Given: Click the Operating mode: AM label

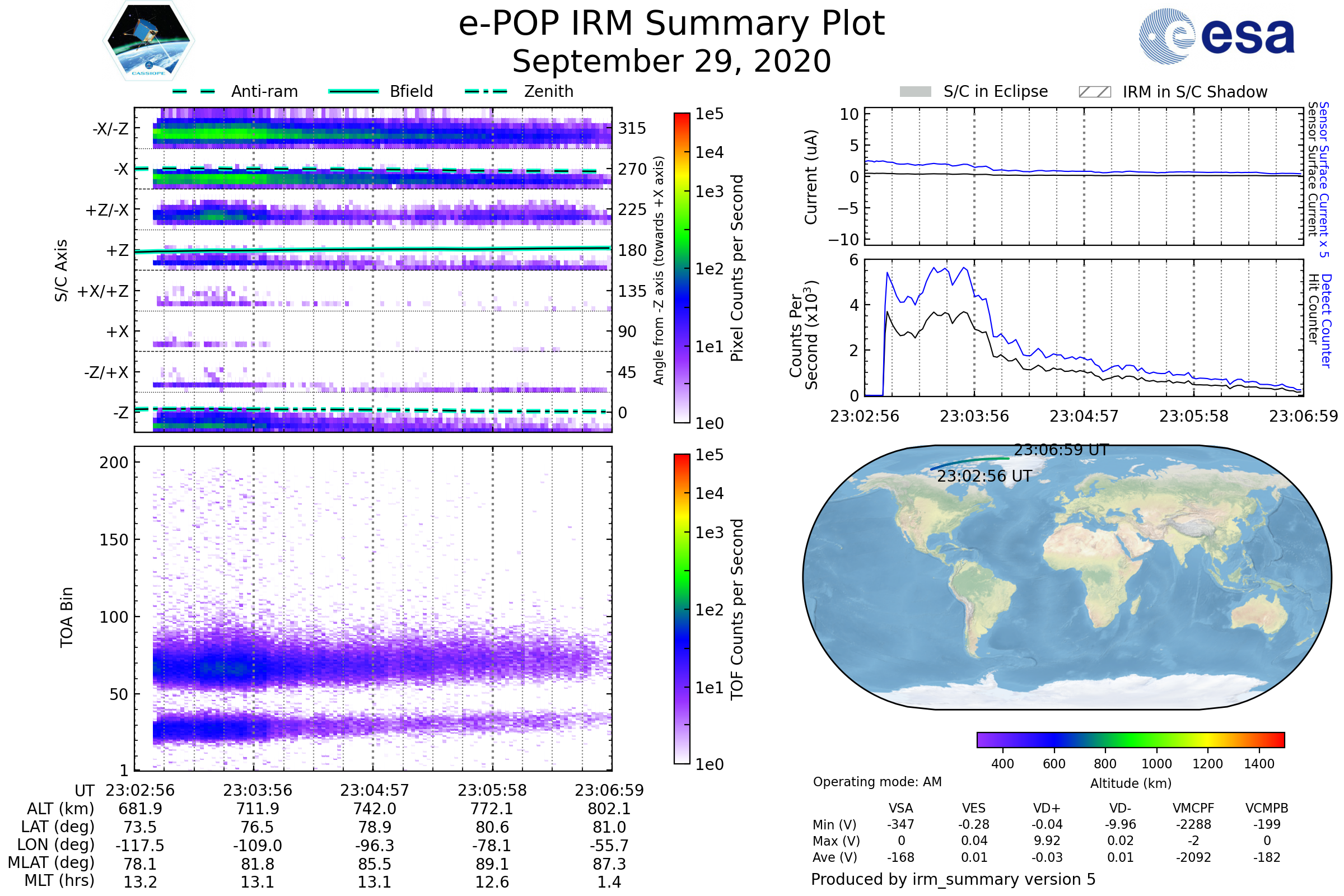Looking at the screenshot, I should (x=877, y=782).
